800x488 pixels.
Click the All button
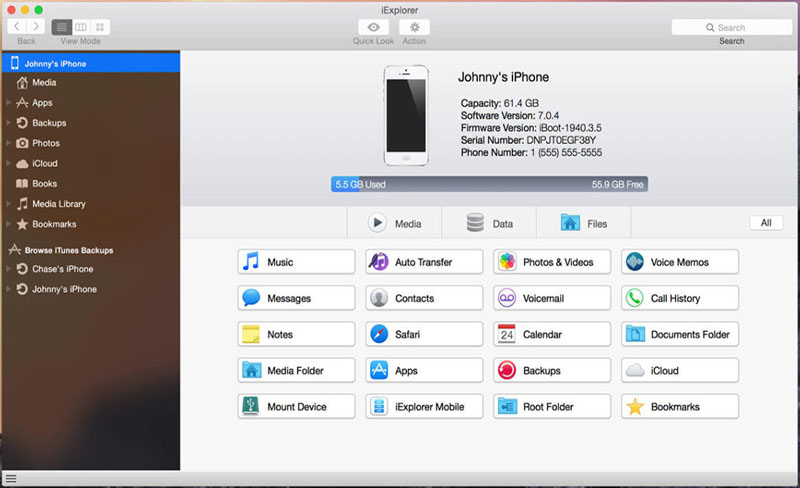[x=766, y=223]
